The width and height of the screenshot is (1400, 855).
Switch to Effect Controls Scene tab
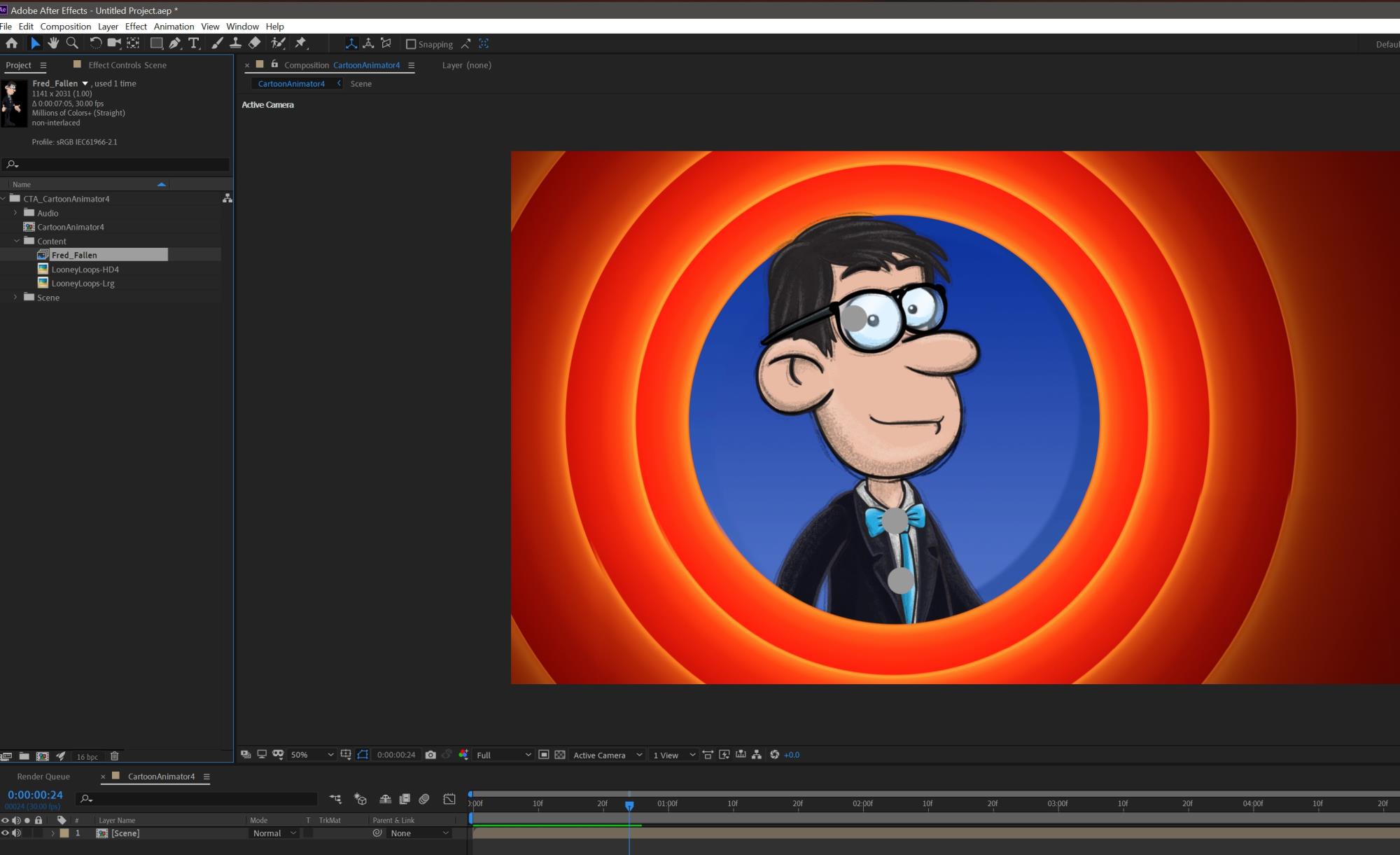click(x=127, y=65)
